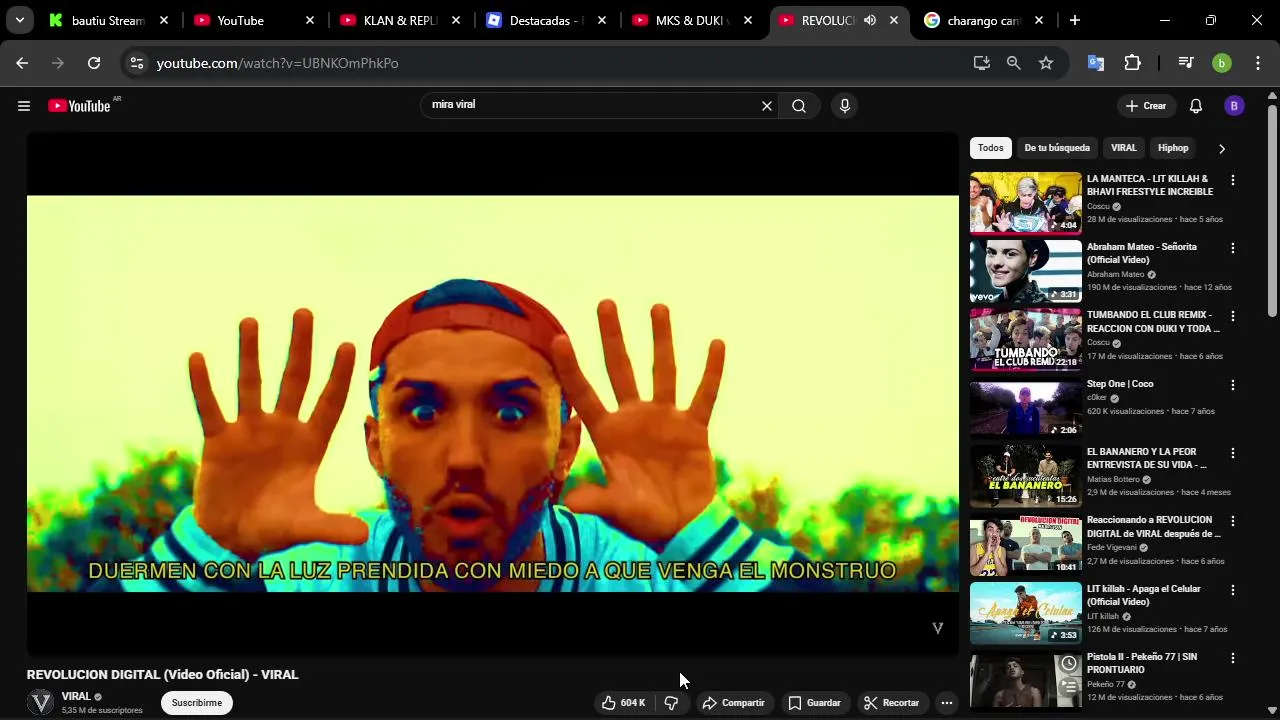Mute the REVOLUCION tab audio icon
1280x720 pixels.
pyautogui.click(x=870, y=20)
